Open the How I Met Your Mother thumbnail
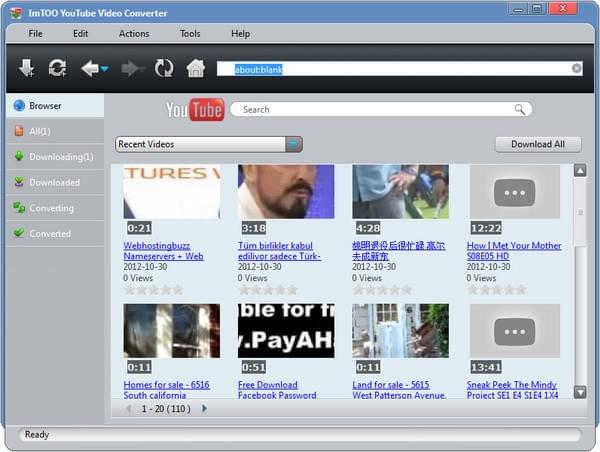600x452 pixels. click(x=515, y=192)
